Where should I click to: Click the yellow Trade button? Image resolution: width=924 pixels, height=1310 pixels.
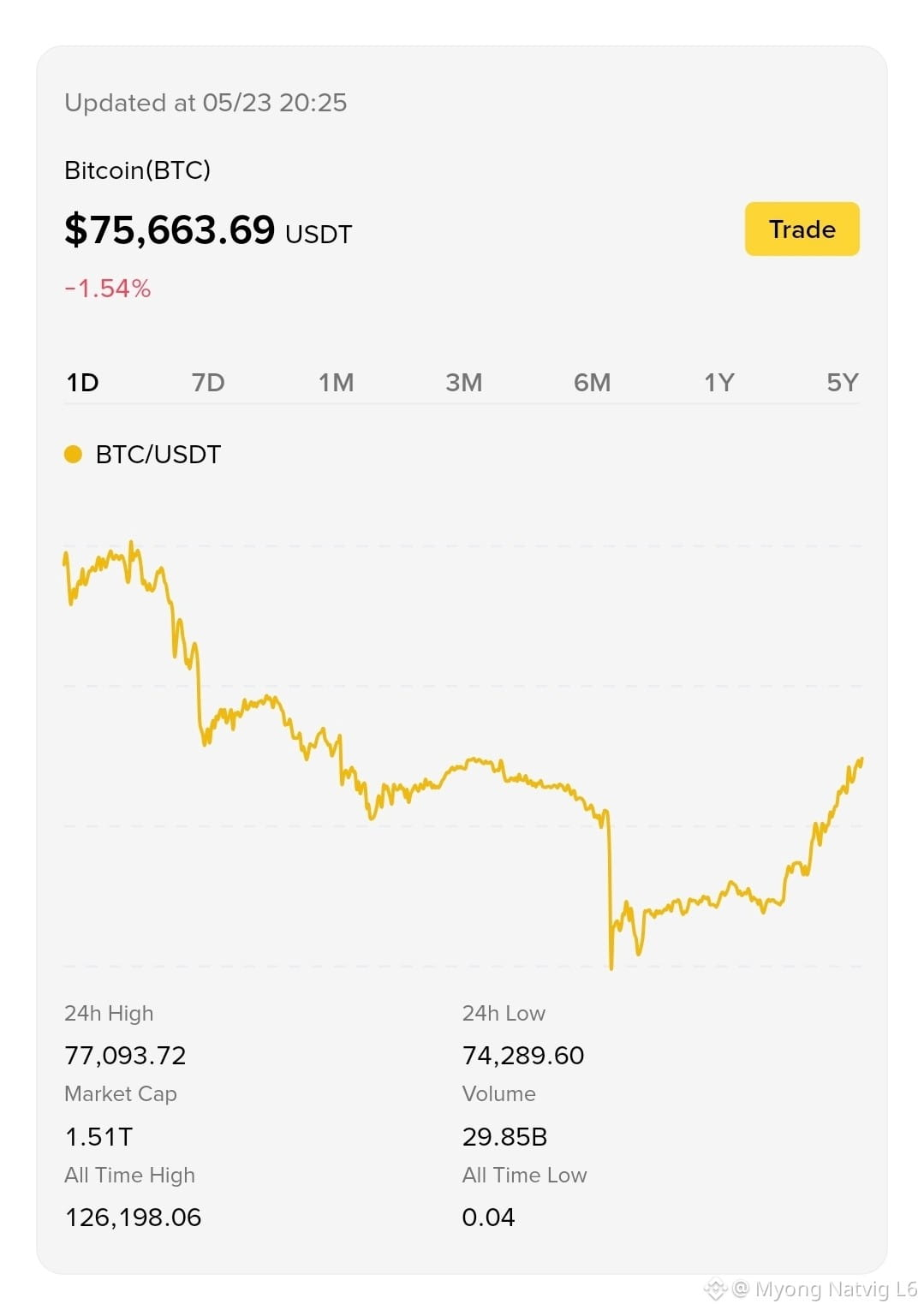(x=802, y=229)
